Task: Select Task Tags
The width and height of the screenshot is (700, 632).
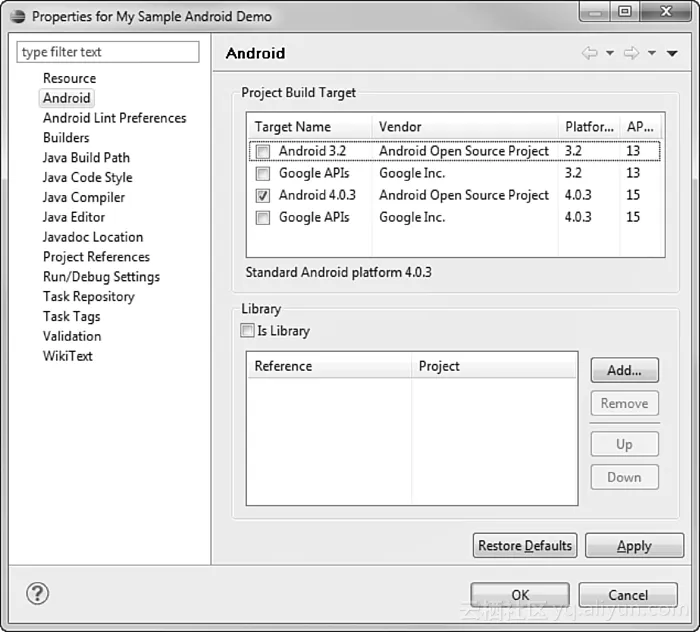Action: point(71,316)
